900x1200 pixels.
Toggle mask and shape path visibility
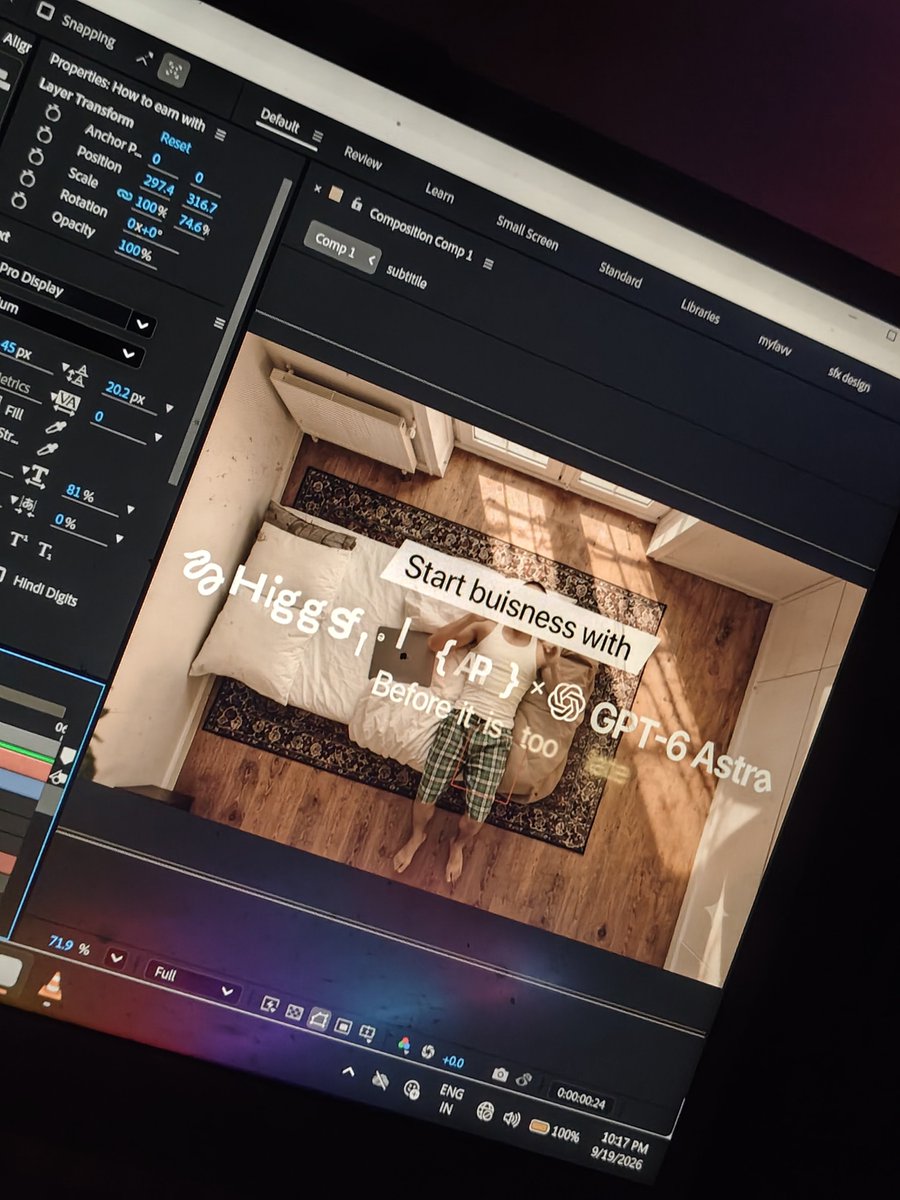tap(319, 1018)
